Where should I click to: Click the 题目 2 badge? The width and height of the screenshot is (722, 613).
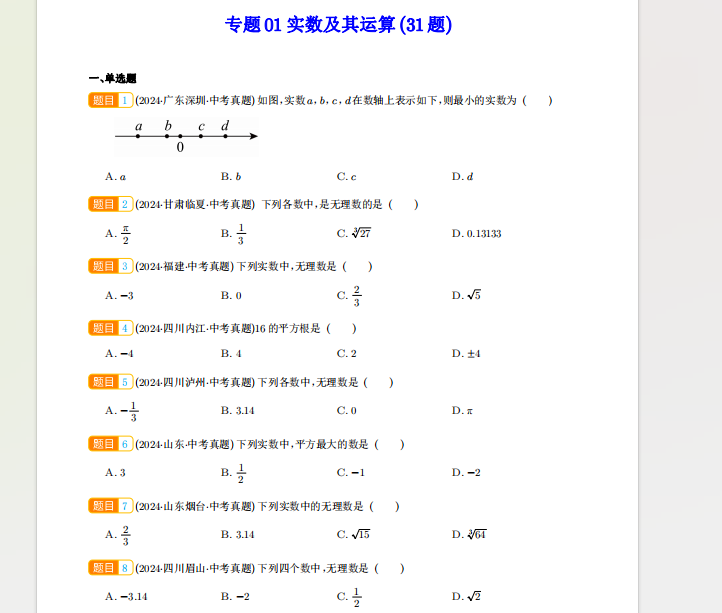[x=111, y=204]
